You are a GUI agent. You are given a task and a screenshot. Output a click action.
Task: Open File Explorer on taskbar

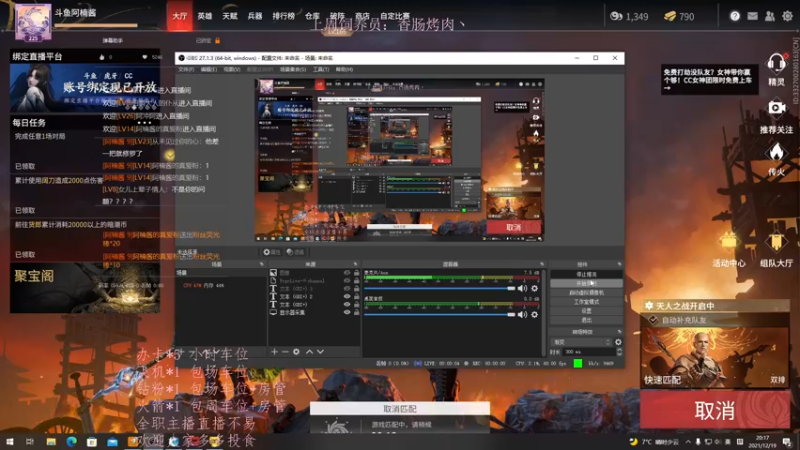pos(51,442)
